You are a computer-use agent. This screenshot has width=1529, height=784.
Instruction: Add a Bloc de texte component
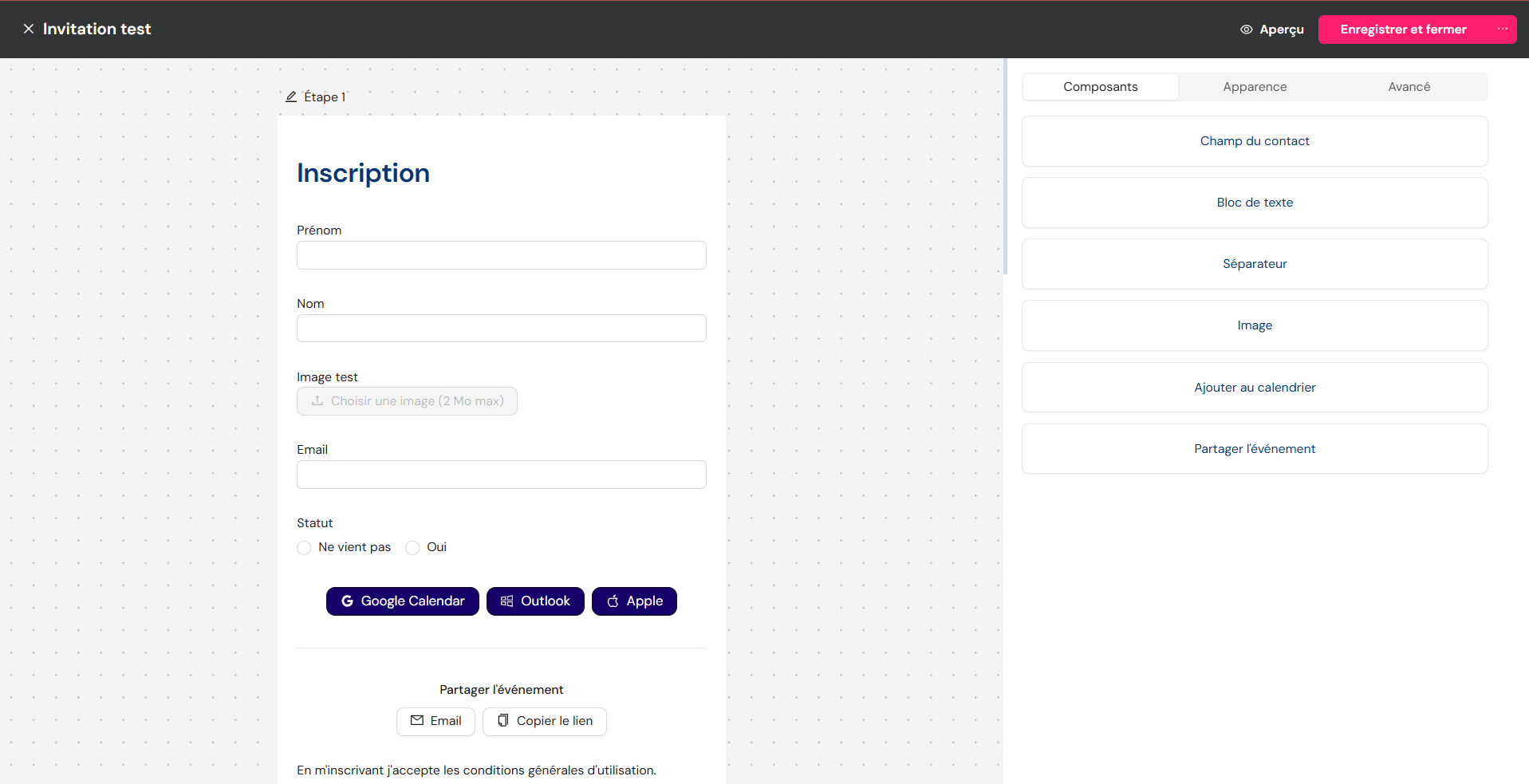click(x=1255, y=203)
